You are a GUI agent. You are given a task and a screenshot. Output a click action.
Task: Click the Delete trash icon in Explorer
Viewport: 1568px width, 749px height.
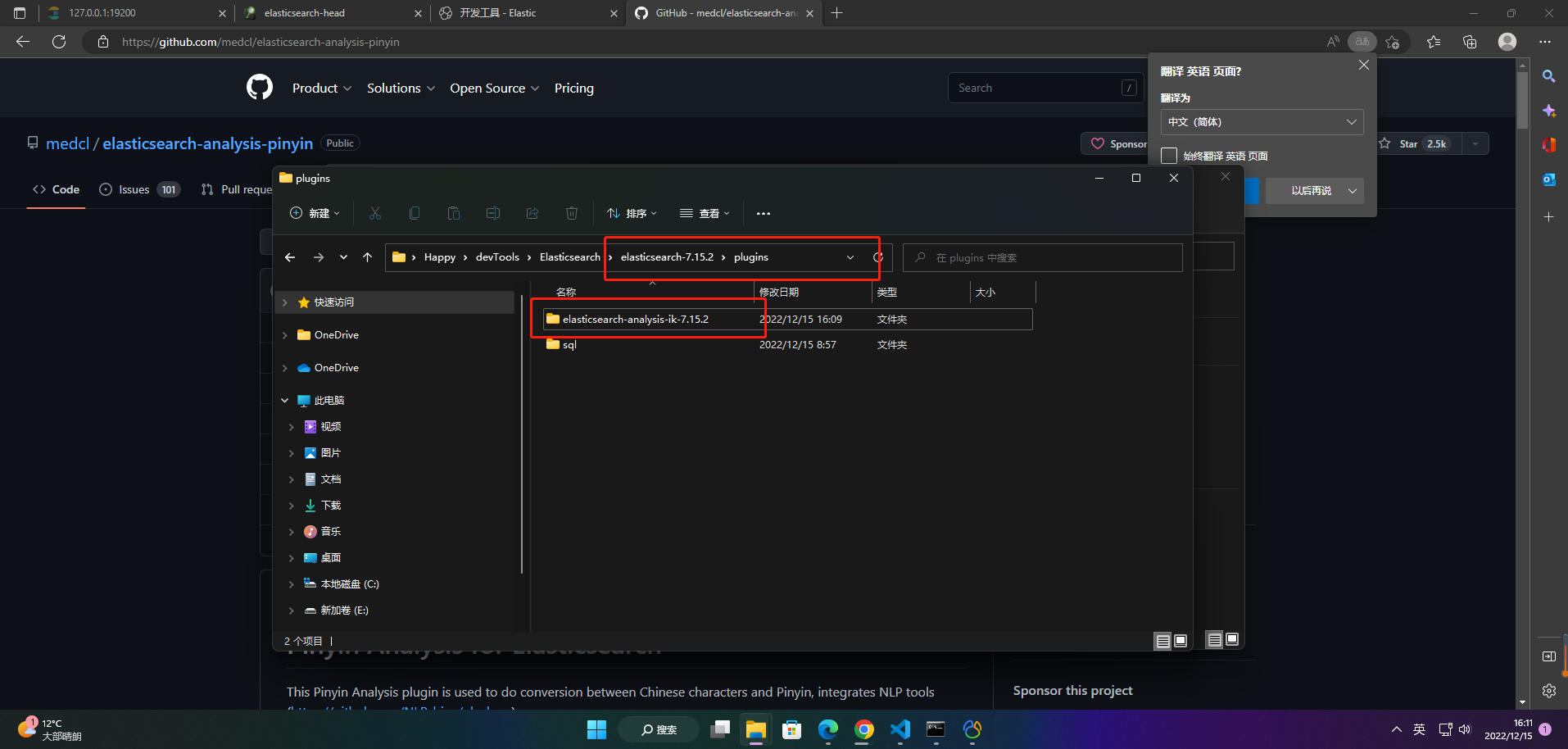[572, 213]
